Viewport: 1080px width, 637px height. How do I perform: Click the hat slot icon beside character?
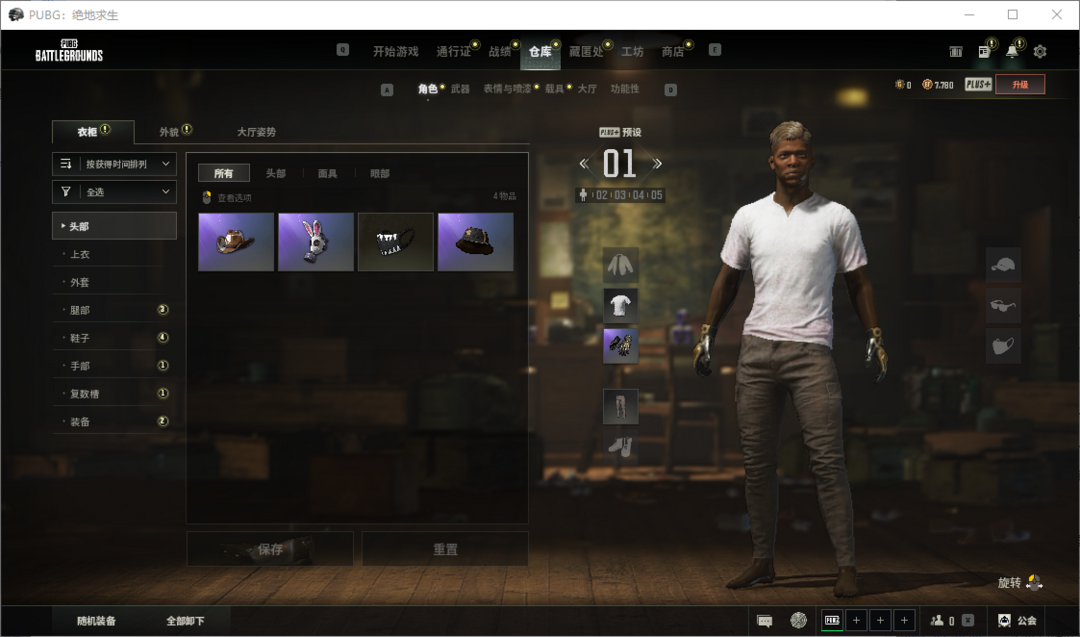pos(1003,265)
